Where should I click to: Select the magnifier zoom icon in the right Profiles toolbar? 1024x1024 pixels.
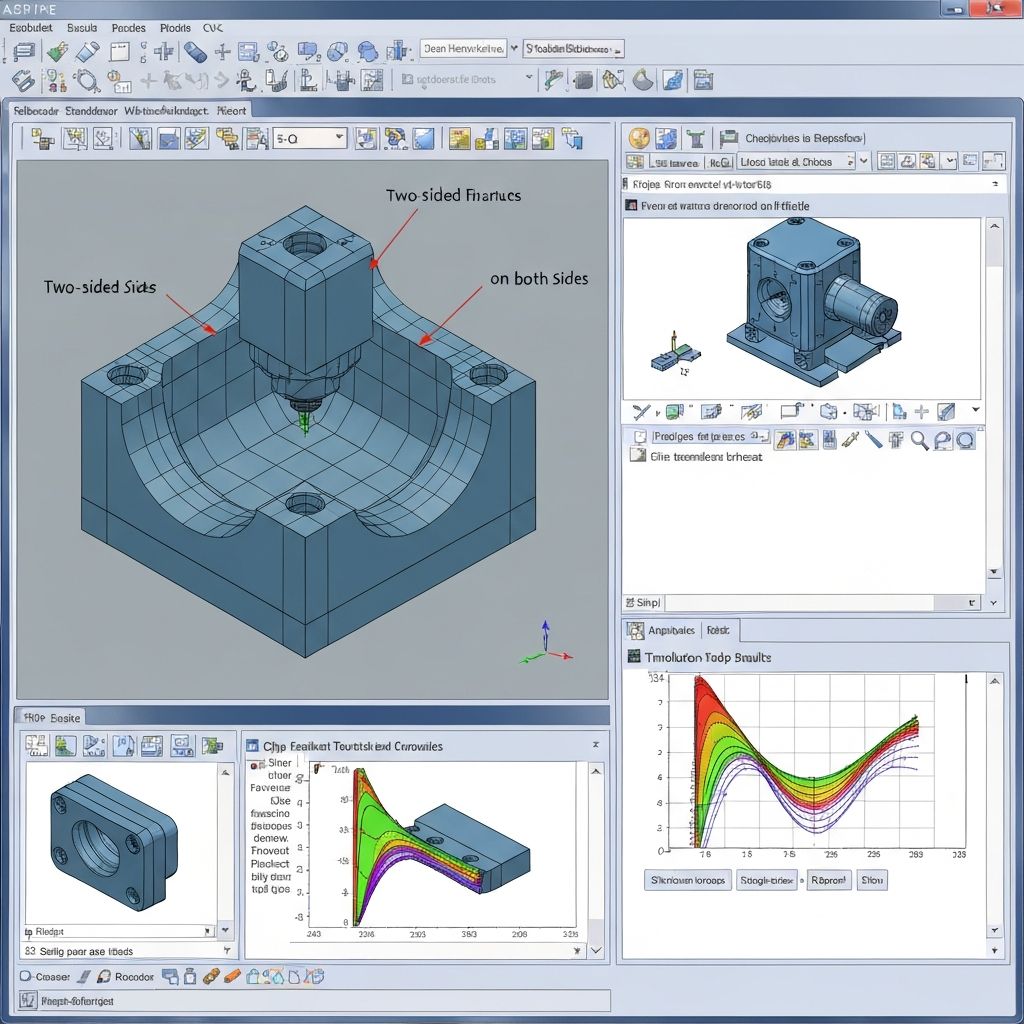919,438
